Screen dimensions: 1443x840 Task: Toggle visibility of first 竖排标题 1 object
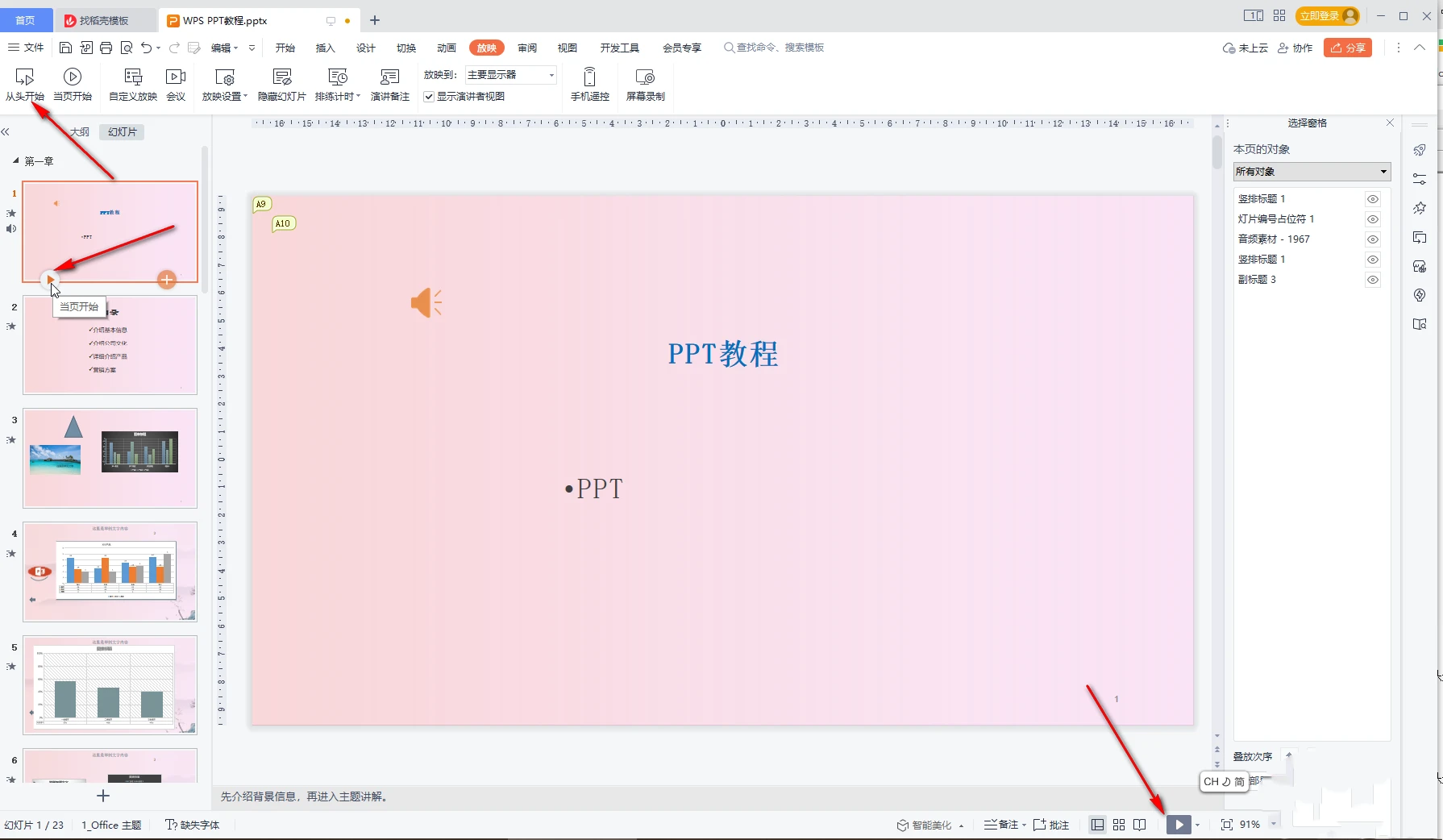pyautogui.click(x=1373, y=199)
